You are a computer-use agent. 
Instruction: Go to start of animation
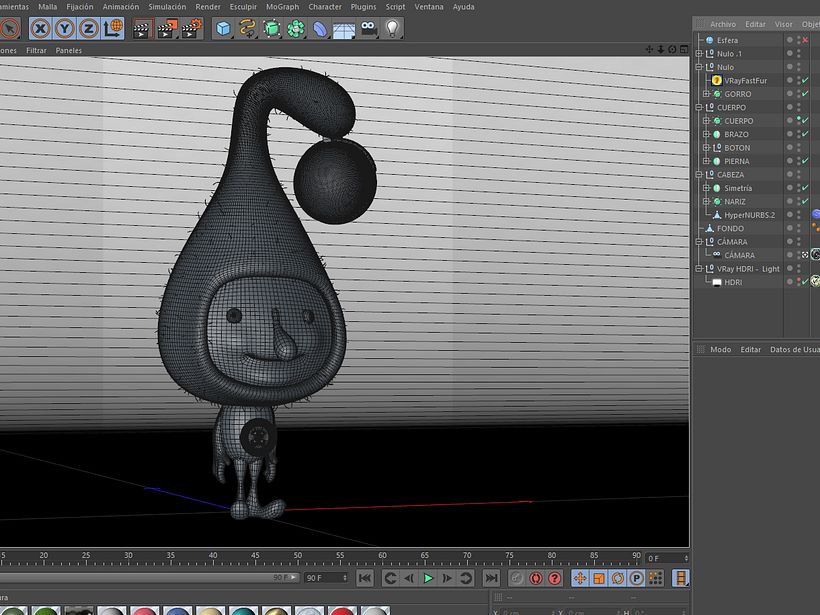coord(365,578)
